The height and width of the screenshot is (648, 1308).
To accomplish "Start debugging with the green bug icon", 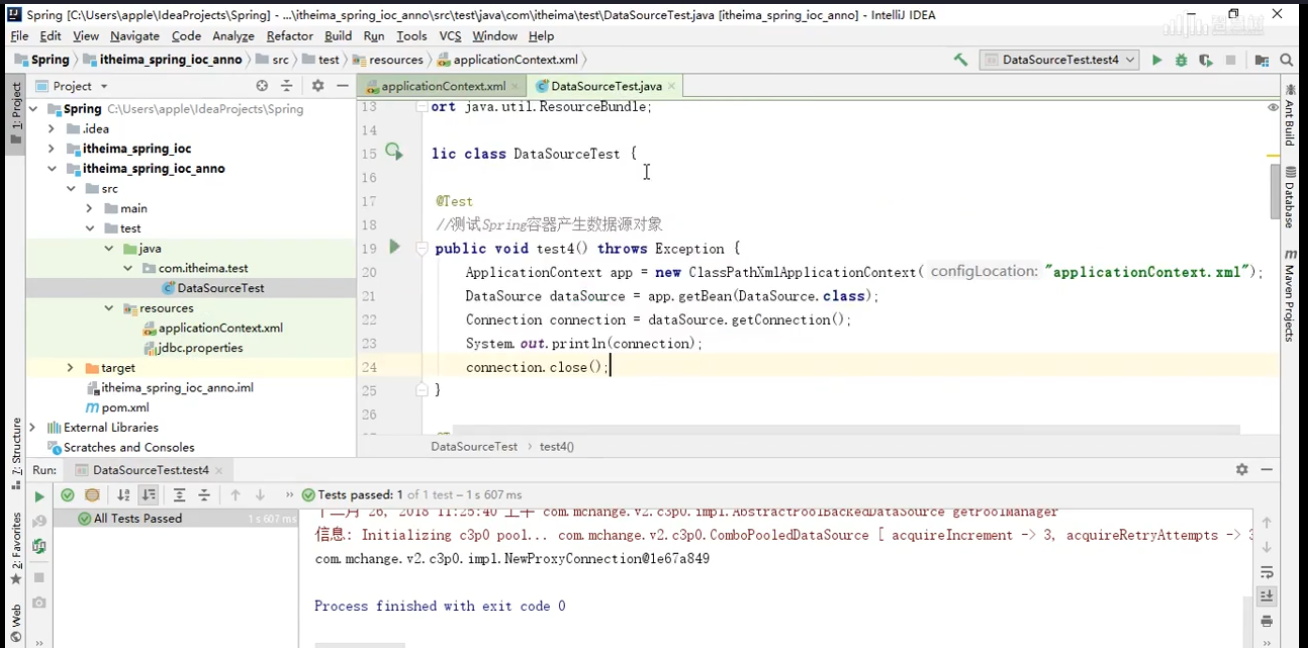I will click(1181, 60).
